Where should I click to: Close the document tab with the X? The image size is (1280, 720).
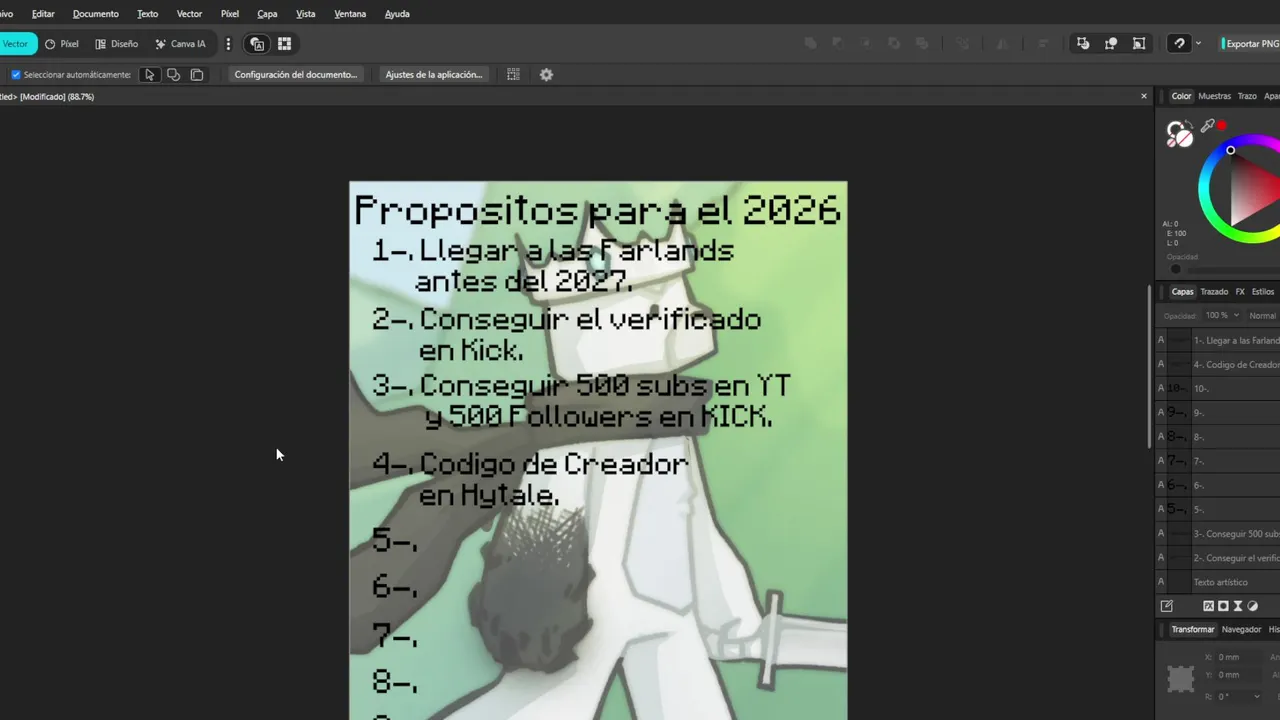(x=1144, y=96)
